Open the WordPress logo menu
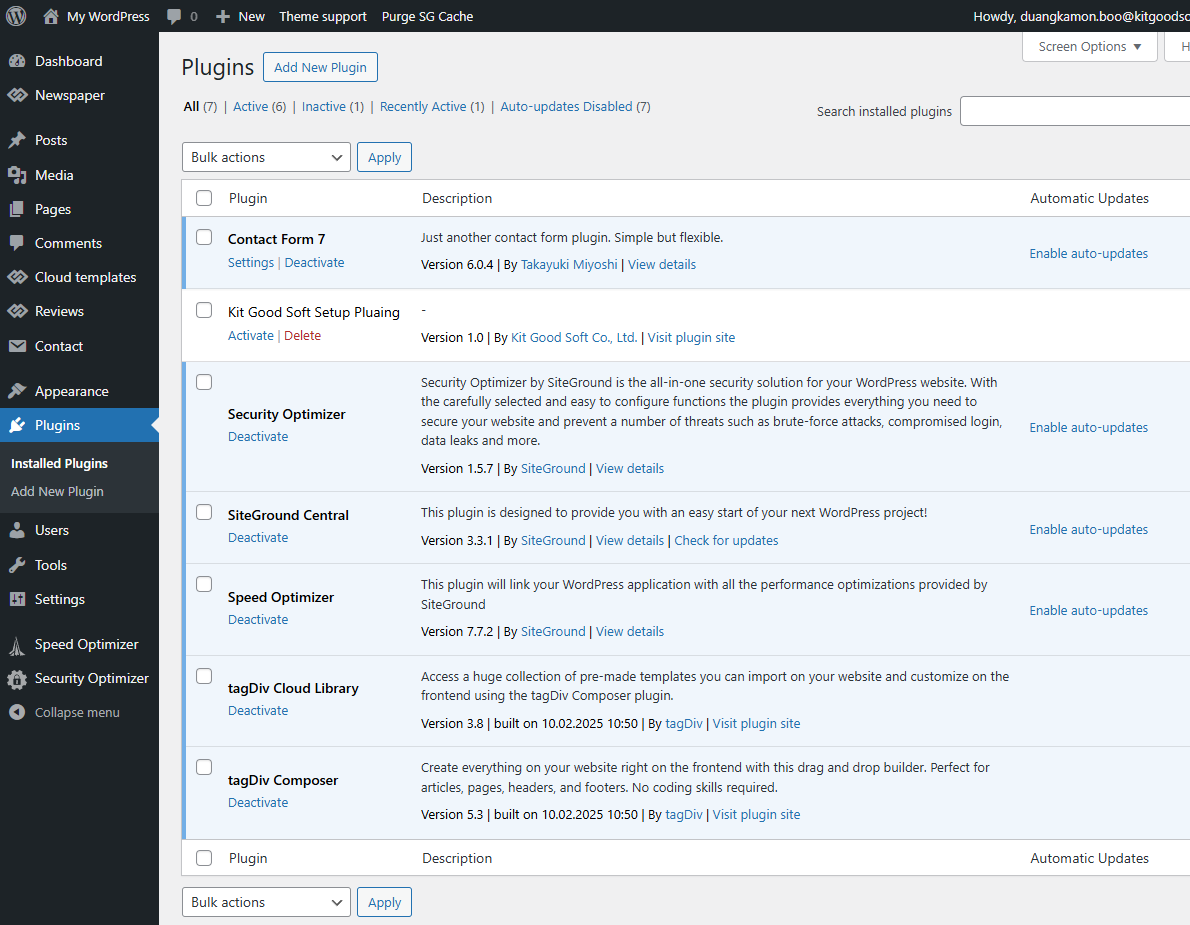This screenshot has height=925, width=1190. 16,16
